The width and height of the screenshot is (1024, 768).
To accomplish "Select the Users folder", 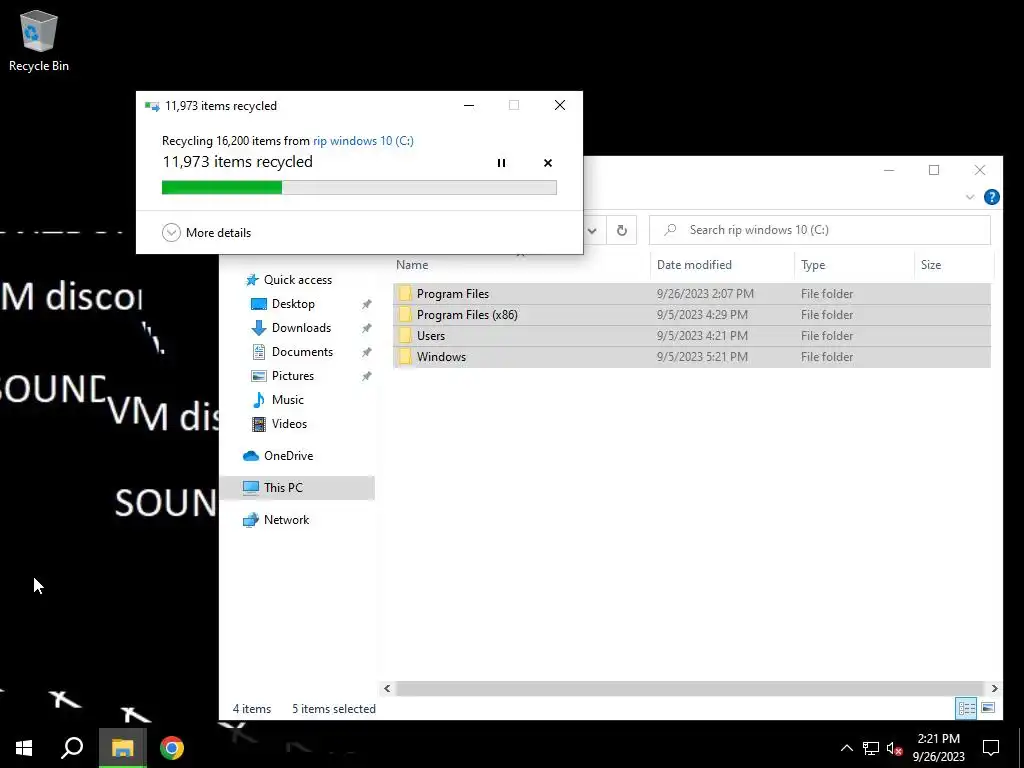I will click(692, 336).
